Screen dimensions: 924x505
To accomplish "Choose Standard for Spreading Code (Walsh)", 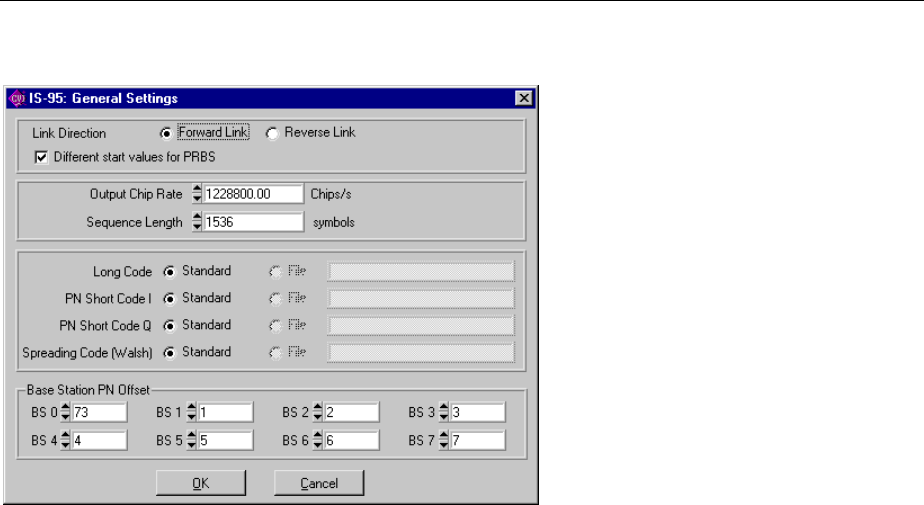I will click(170, 353).
